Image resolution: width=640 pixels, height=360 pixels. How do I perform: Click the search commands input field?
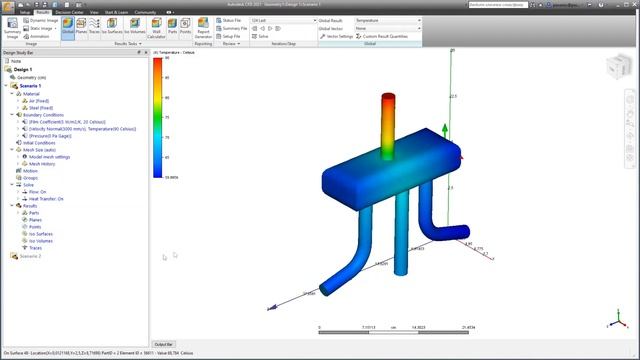[x=498, y=5]
